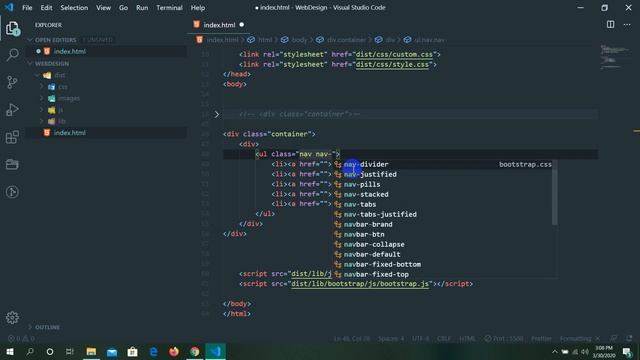Open the folder-shaped activity bar view

pos(12,164)
